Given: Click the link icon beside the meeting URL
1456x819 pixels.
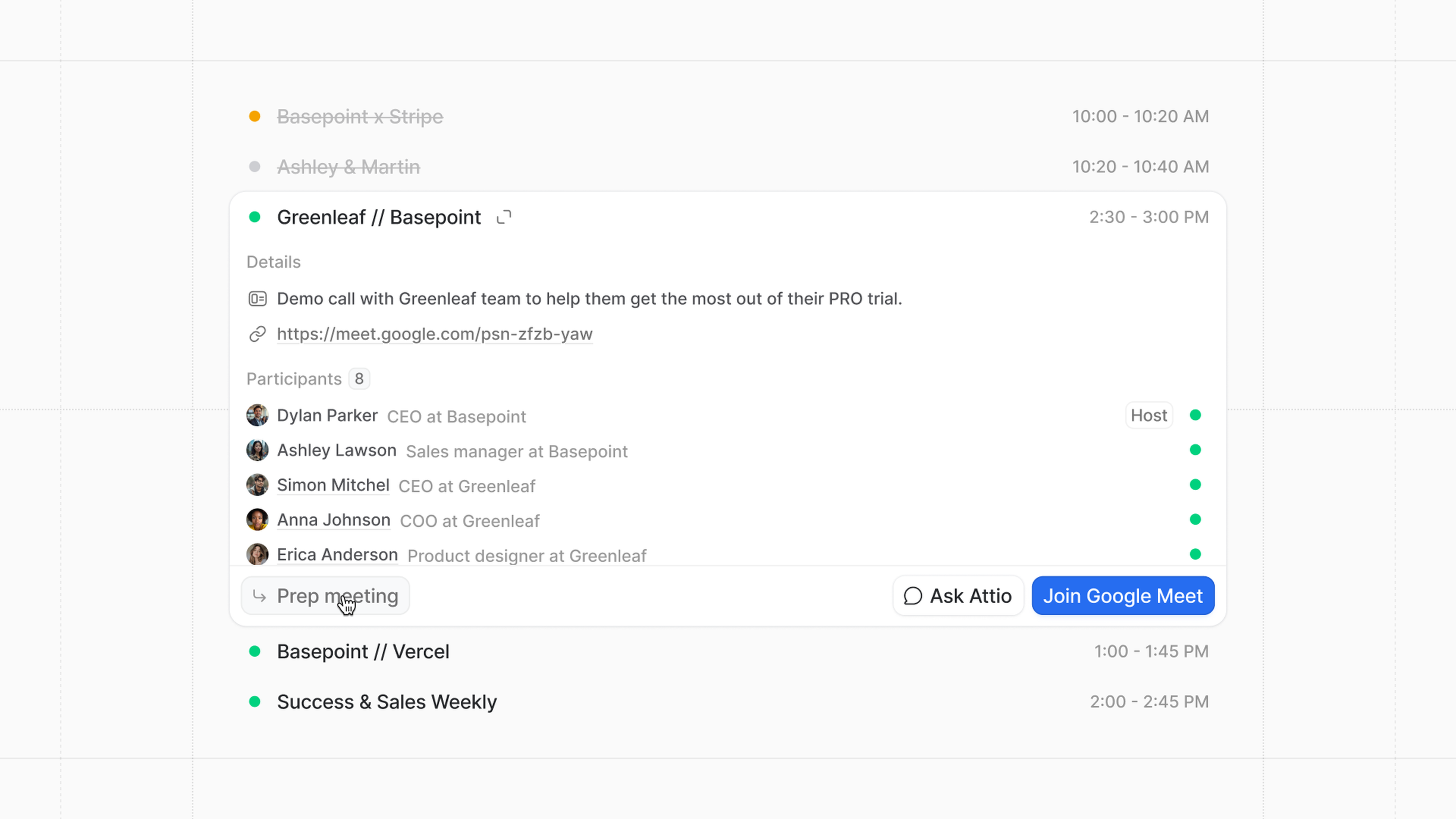Looking at the screenshot, I should tap(257, 334).
